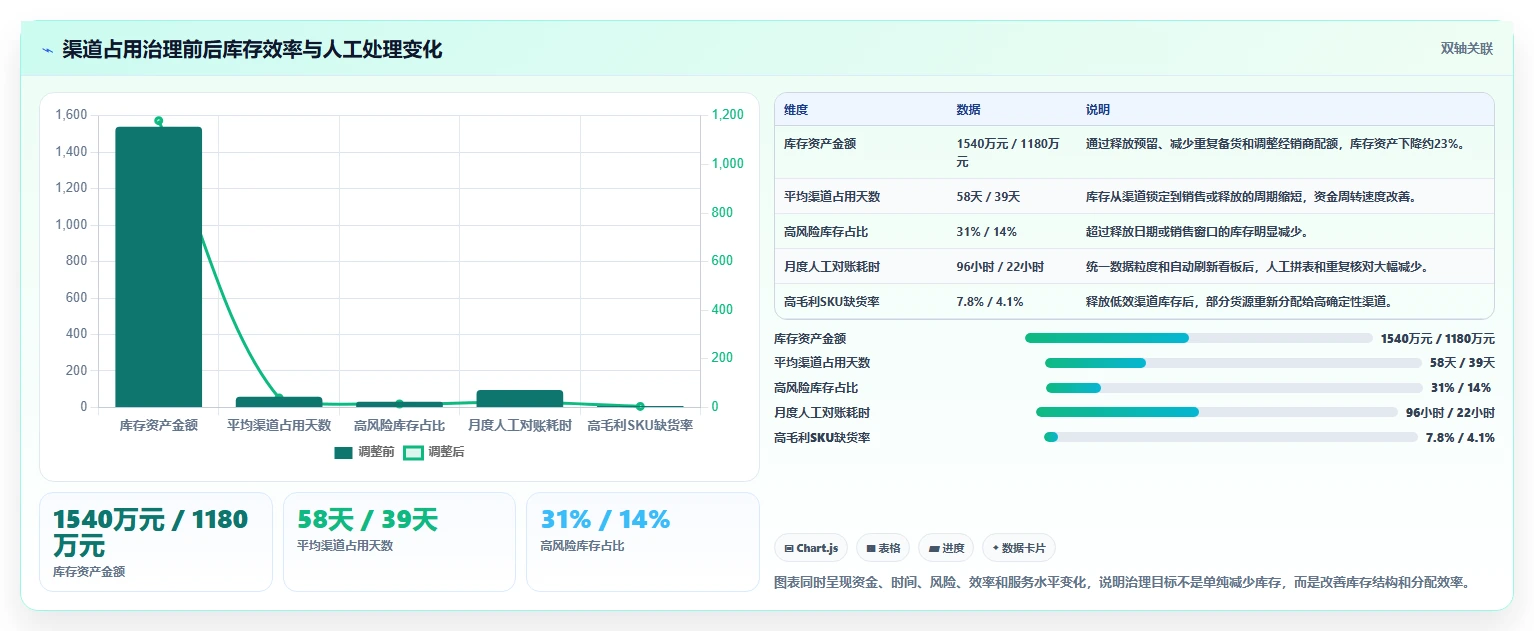
Task: Click the 维度 table column header
Action: click(796, 110)
